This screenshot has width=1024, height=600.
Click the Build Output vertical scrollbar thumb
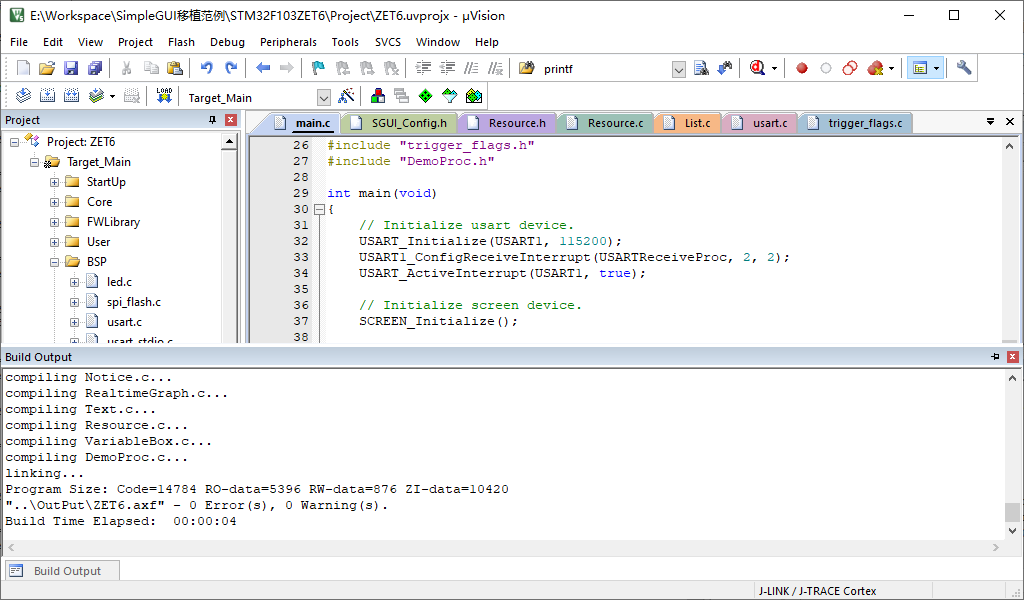(x=1012, y=513)
